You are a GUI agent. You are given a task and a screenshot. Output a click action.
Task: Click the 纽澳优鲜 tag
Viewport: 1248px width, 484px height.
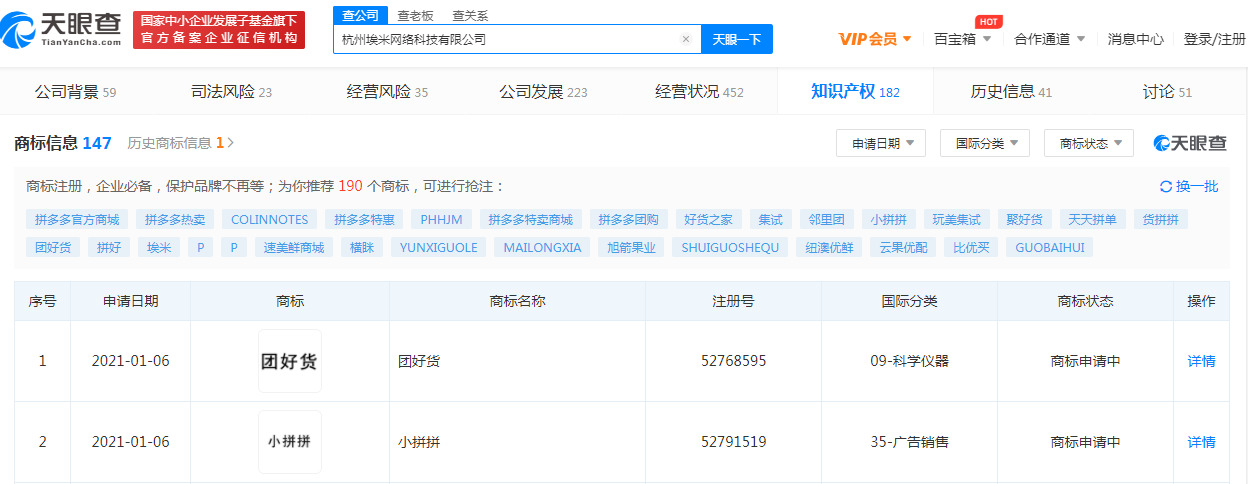(x=829, y=247)
